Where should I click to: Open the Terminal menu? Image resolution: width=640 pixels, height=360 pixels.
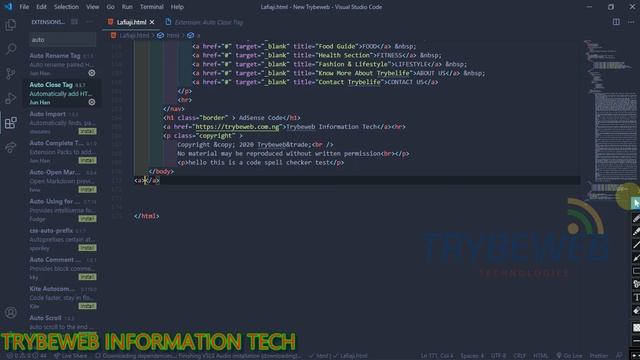click(x=152, y=7)
